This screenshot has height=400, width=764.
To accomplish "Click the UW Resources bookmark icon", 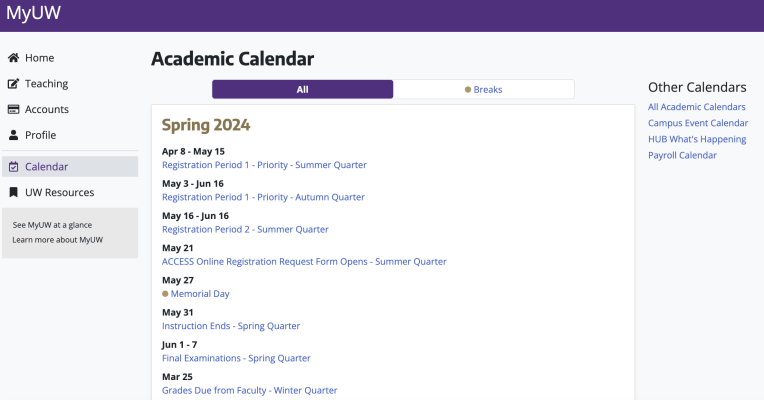I will tap(14, 192).
